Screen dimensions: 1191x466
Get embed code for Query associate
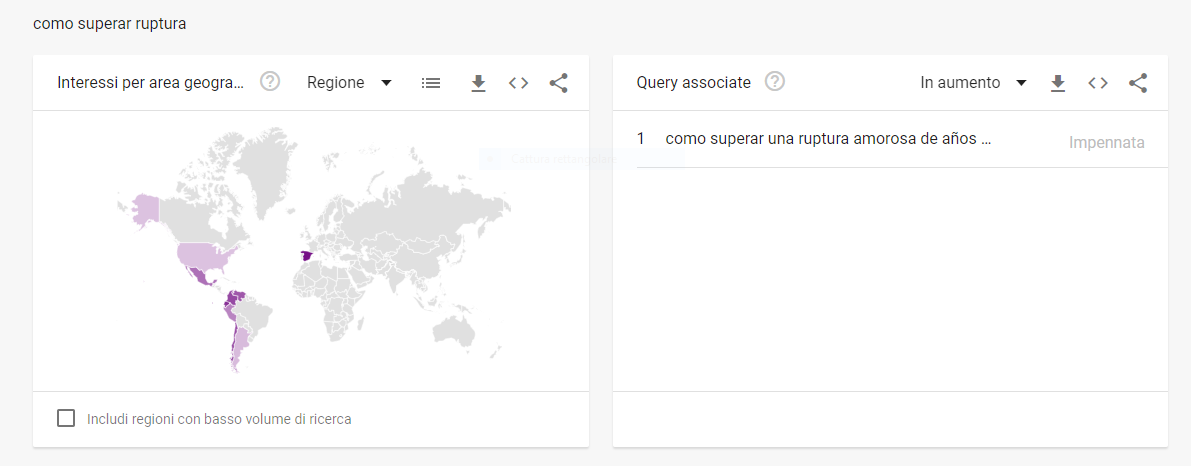1098,83
